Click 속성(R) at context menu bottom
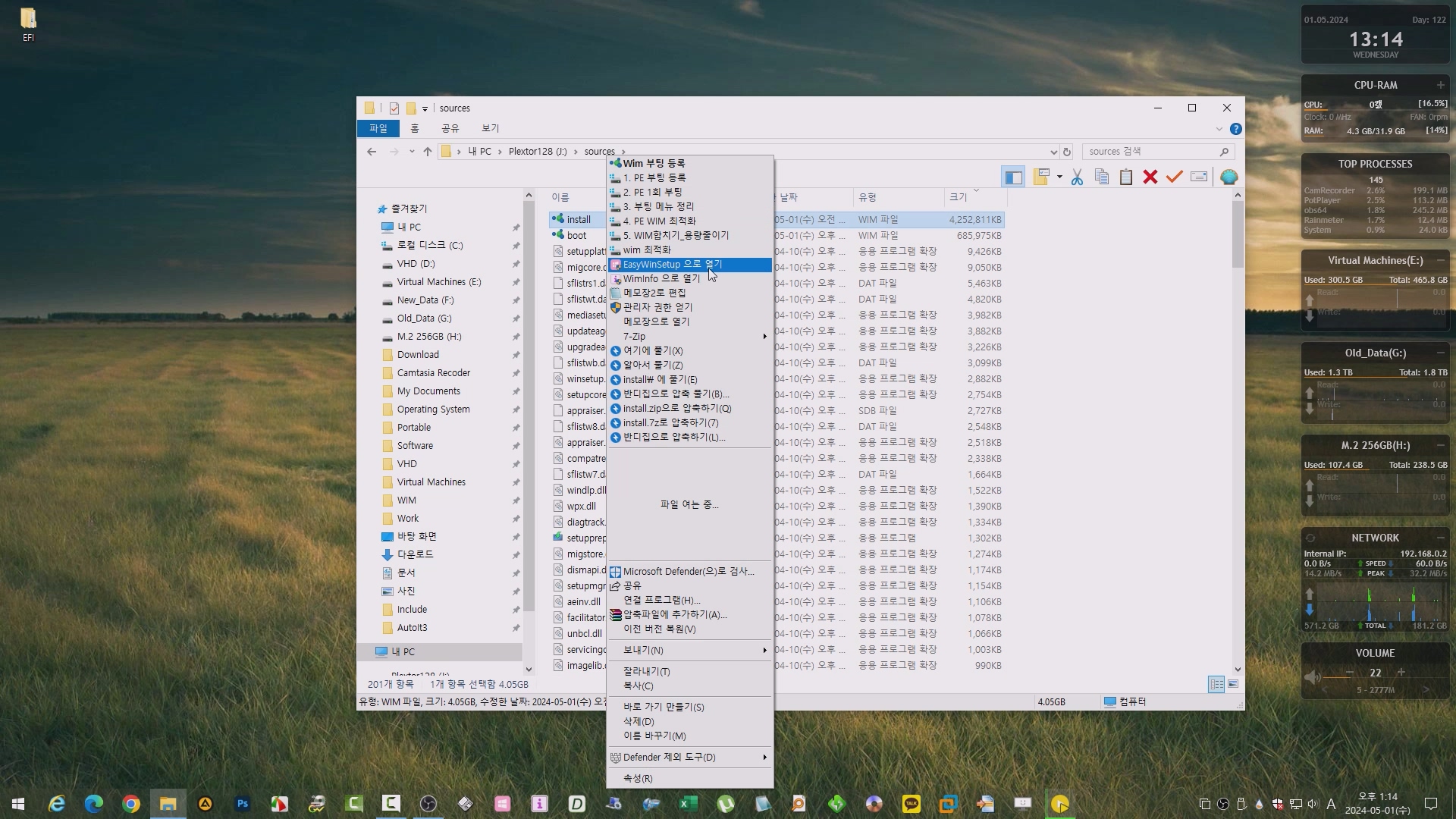 point(638,778)
